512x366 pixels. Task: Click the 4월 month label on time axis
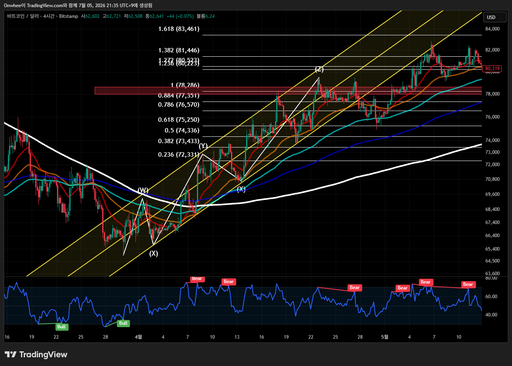pyautogui.click(x=138, y=337)
